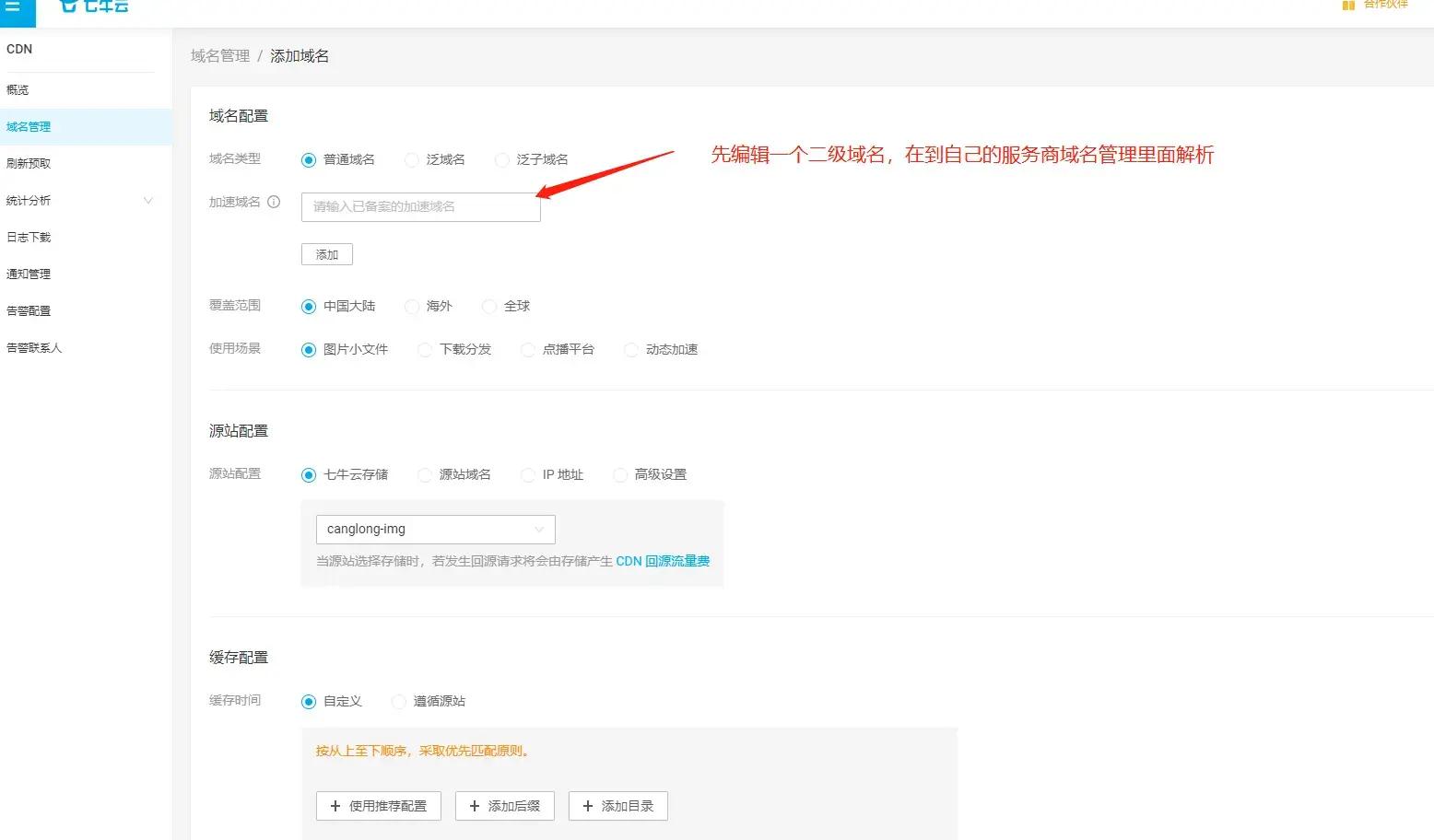Select the 泛域名 radio button
This screenshot has height=840, width=1434.
click(412, 160)
